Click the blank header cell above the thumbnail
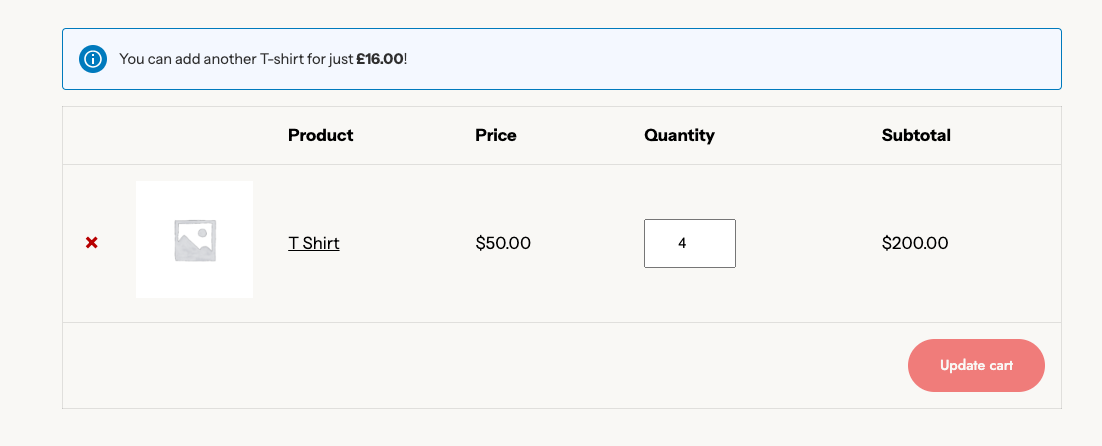 point(194,135)
